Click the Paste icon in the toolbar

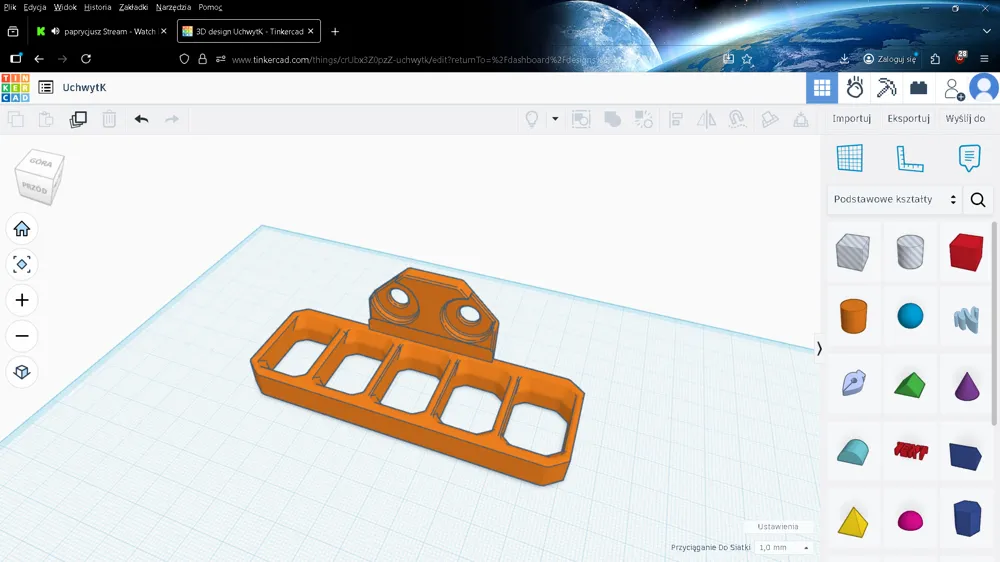tap(46, 119)
